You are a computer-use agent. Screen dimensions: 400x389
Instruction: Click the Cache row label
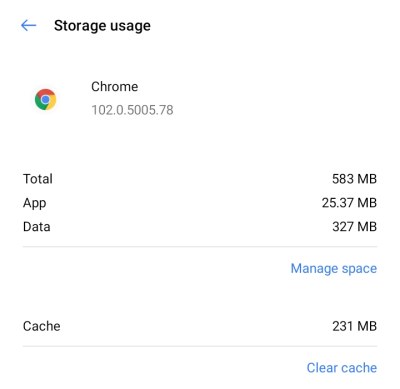pos(42,326)
